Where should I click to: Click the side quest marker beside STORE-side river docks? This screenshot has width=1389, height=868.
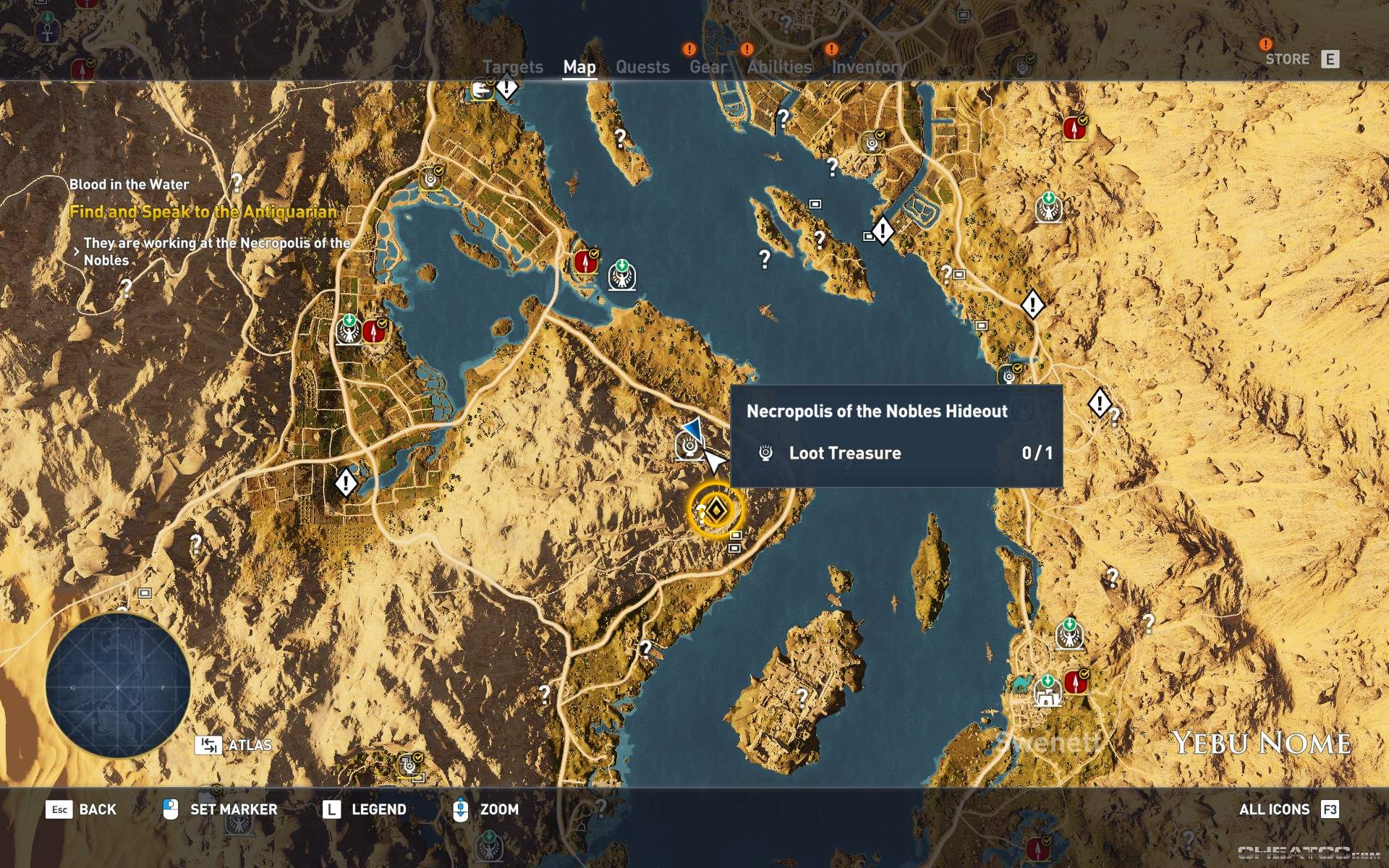(883, 231)
